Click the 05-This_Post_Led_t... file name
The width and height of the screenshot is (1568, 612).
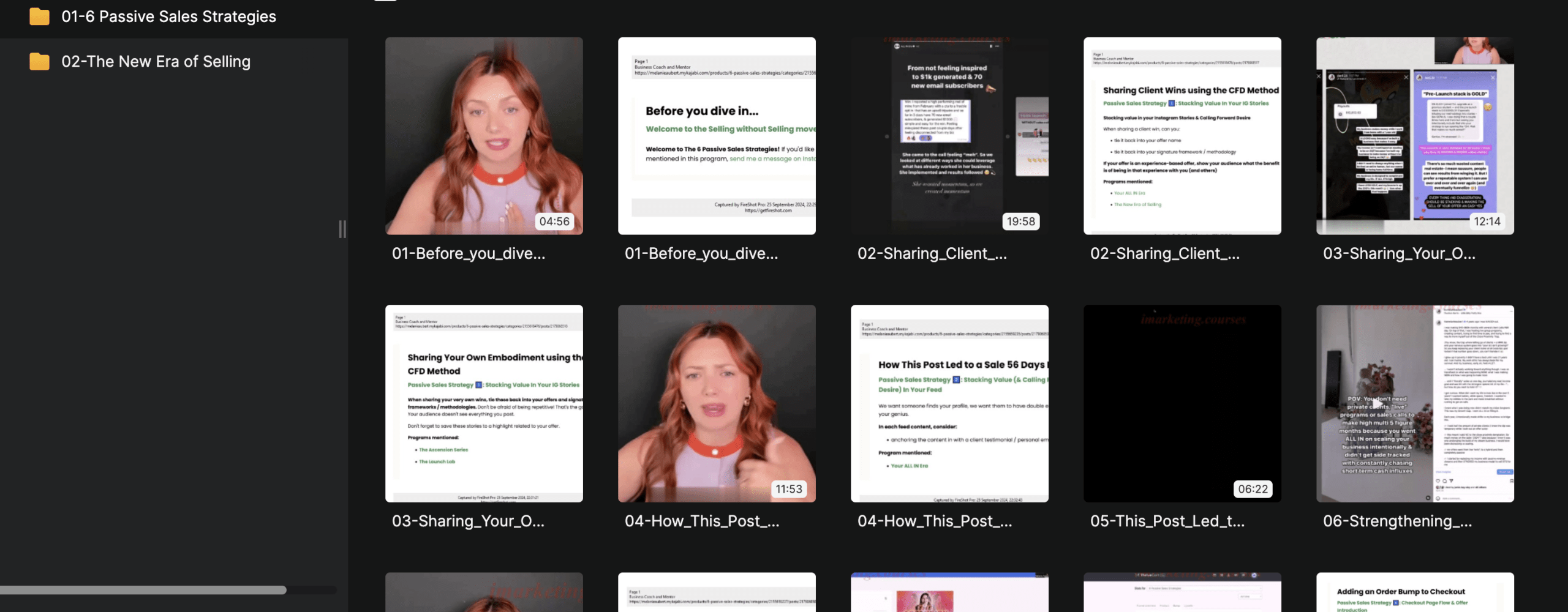click(1167, 521)
